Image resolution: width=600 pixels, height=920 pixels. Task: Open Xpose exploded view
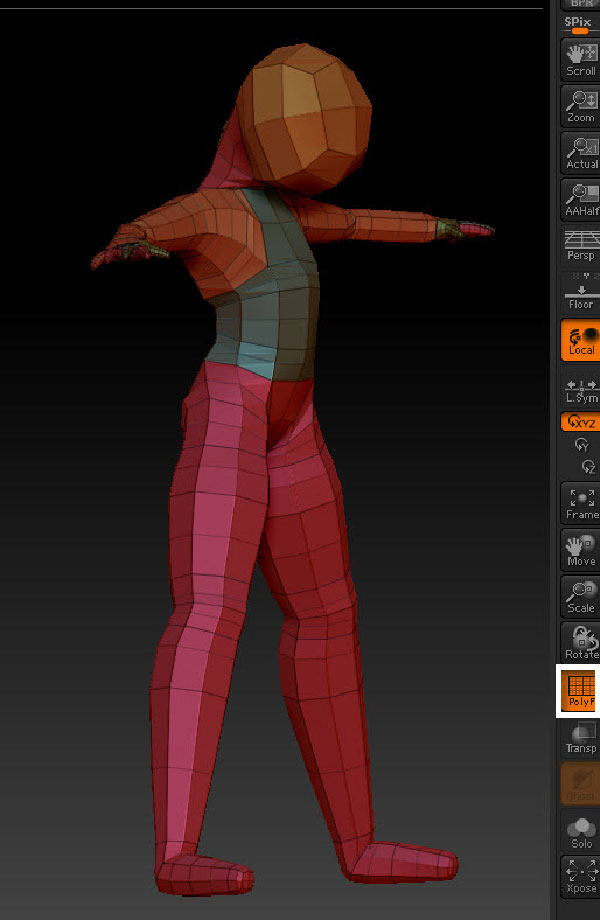coord(580,876)
